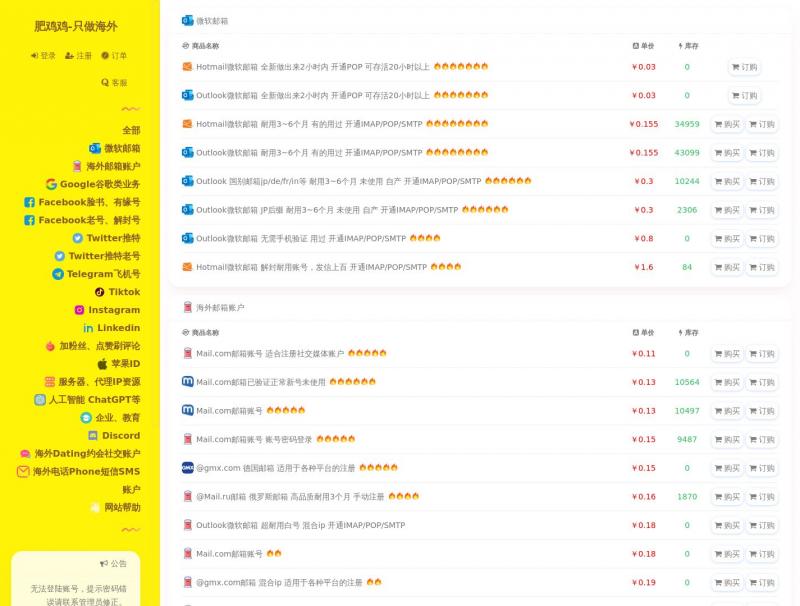Click the 34959 stock value

coord(687,124)
